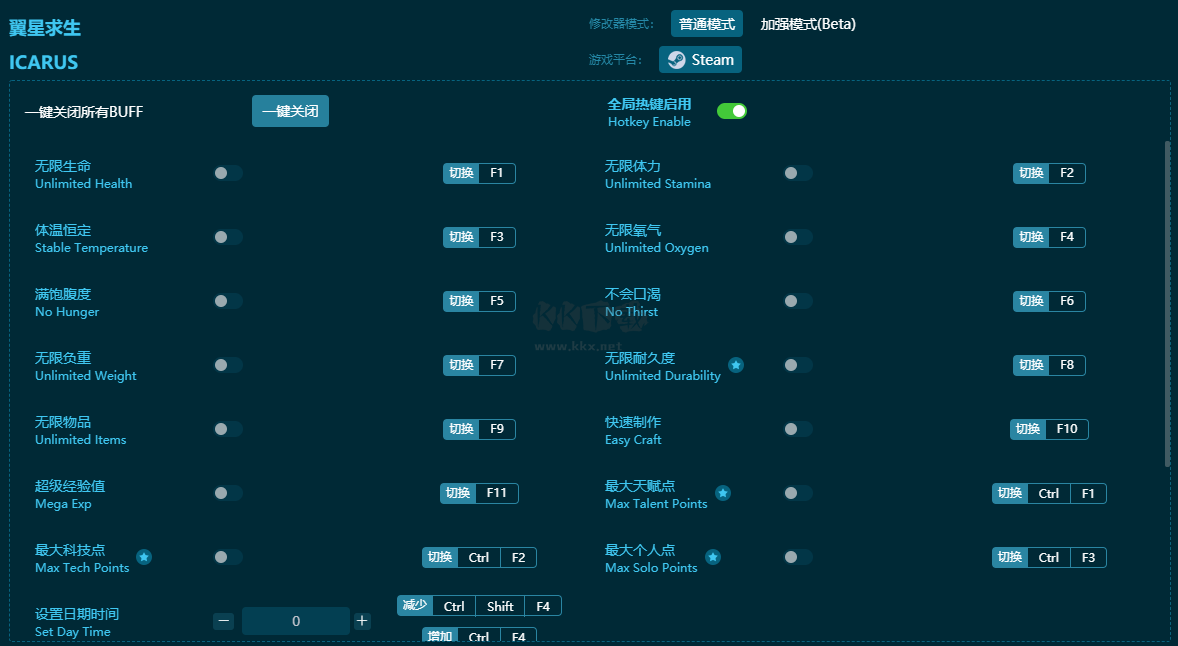Click the 一键关闭所有BUFF label
Screen dimensions: 1178x646
(83, 112)
